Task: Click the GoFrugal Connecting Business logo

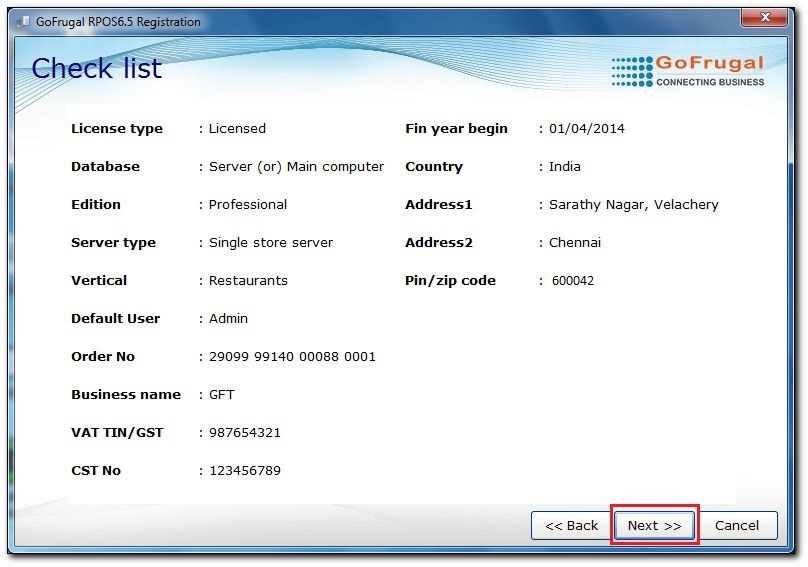Action: pyautogui.click(x=688, y=71)
